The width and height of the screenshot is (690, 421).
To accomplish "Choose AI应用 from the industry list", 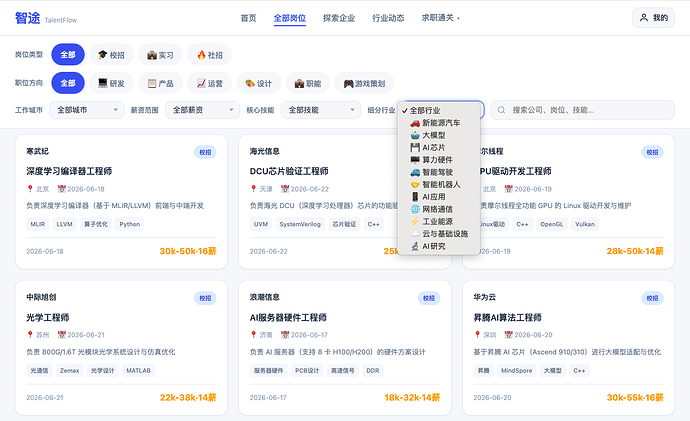I will point(439,197).
